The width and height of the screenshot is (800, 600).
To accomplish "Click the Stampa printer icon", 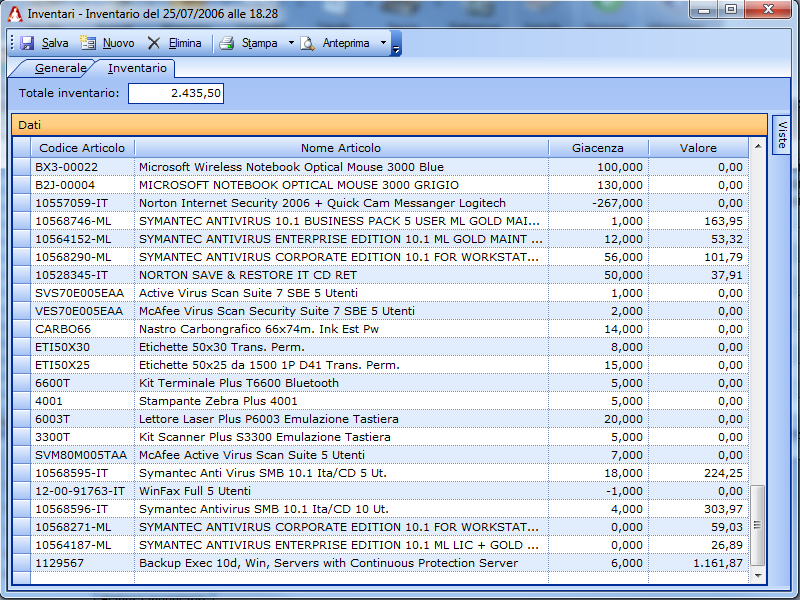I will (227, 43).
